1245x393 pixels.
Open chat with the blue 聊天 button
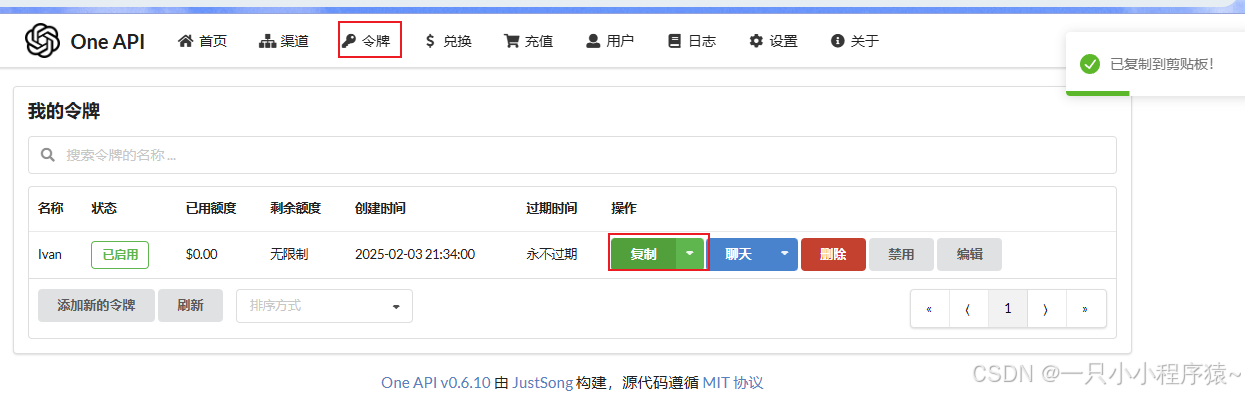pyautogui.click(x=739, y=254)
